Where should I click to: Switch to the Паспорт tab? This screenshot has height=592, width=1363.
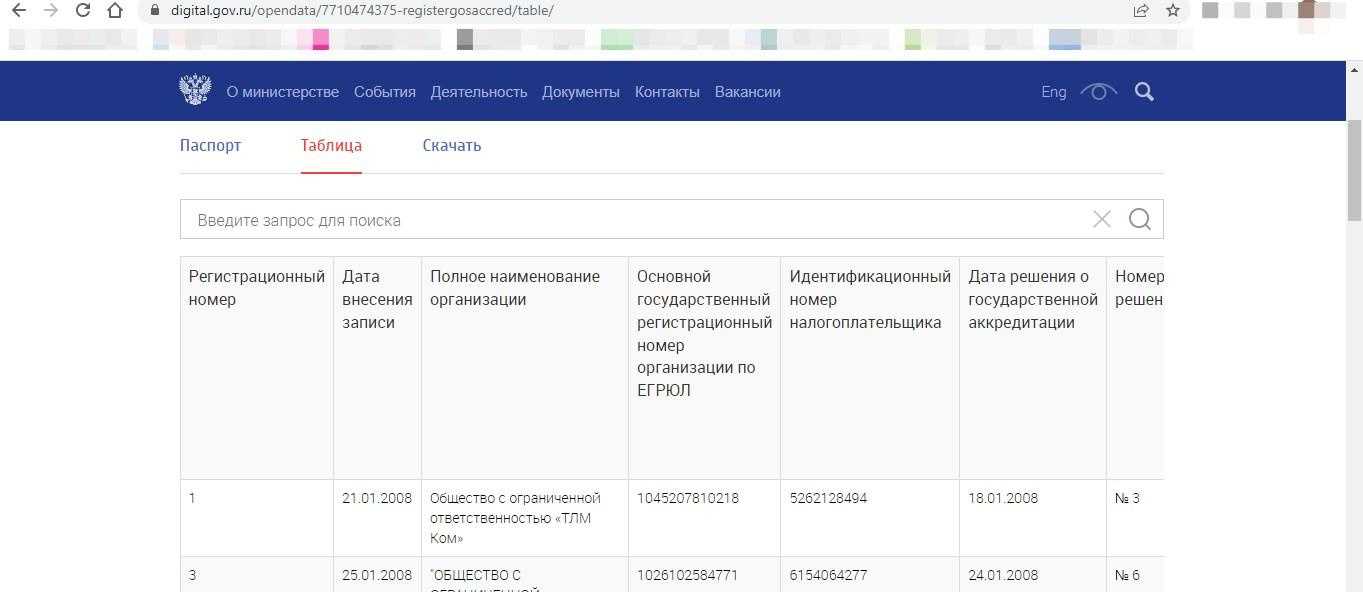(x=210, y=145)
